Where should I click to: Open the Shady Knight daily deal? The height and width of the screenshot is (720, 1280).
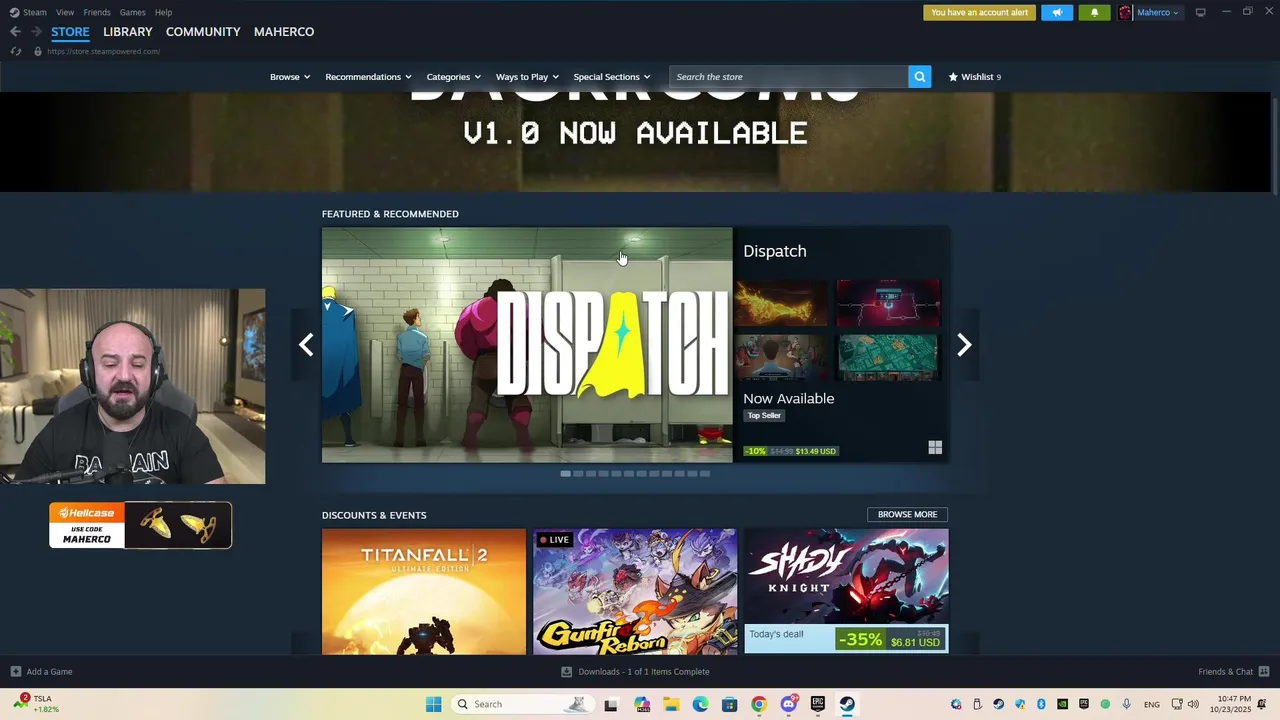[846, 592]
